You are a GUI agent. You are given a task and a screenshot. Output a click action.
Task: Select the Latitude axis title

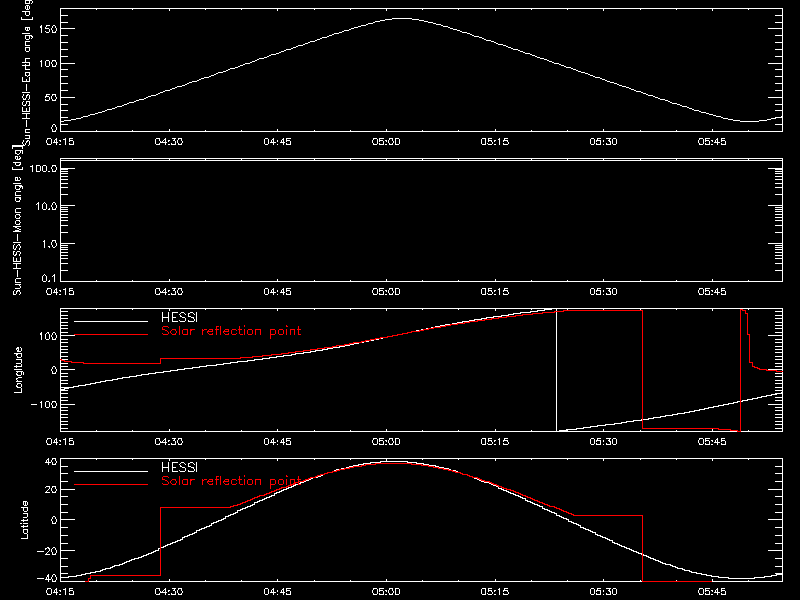click(x=24, y=520)
